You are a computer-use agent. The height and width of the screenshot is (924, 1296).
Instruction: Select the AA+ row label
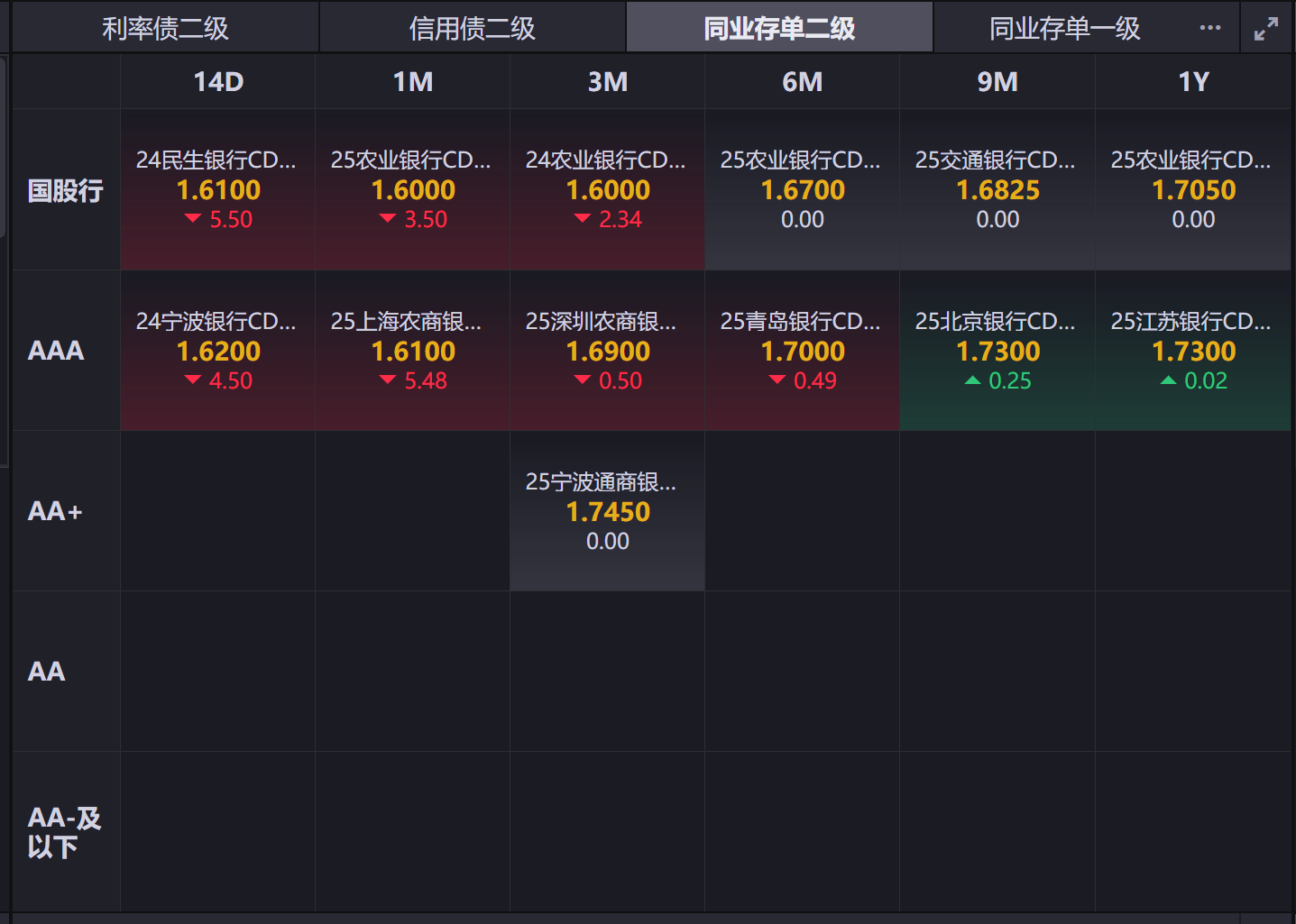[55, 511]
